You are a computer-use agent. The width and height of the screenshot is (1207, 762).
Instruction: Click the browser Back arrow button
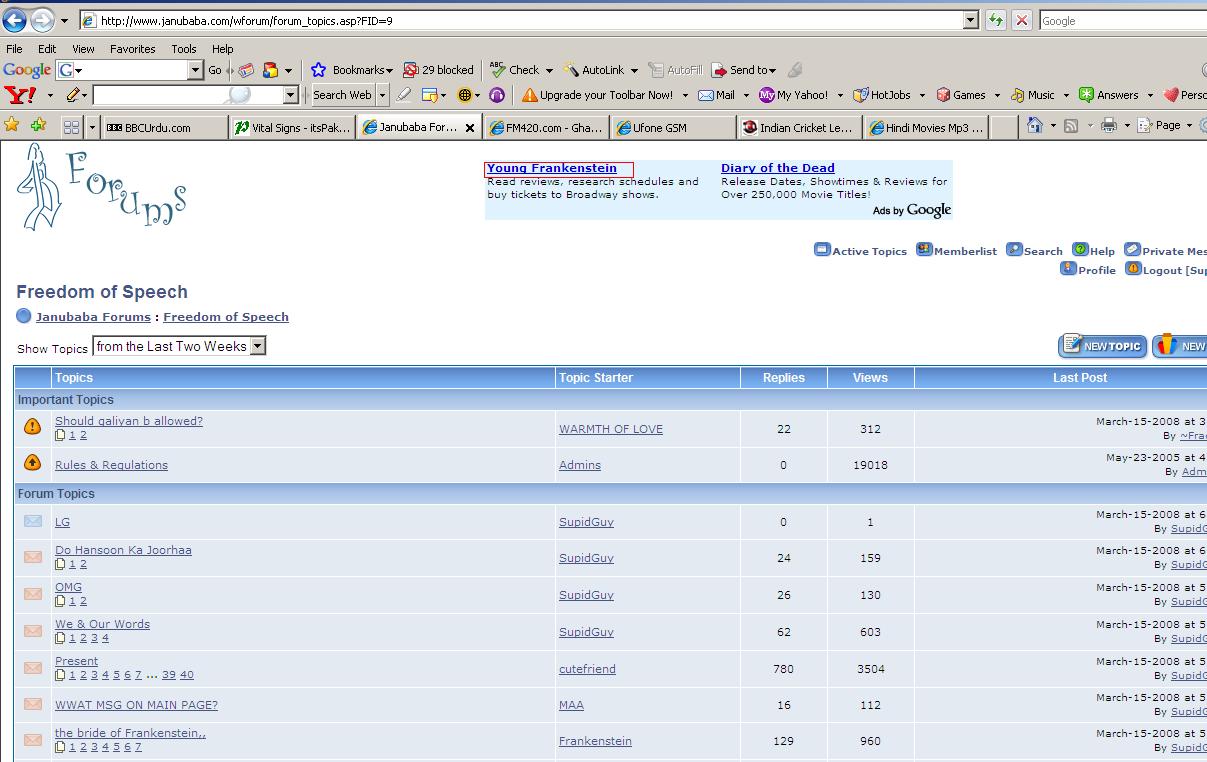pos(14,20)
